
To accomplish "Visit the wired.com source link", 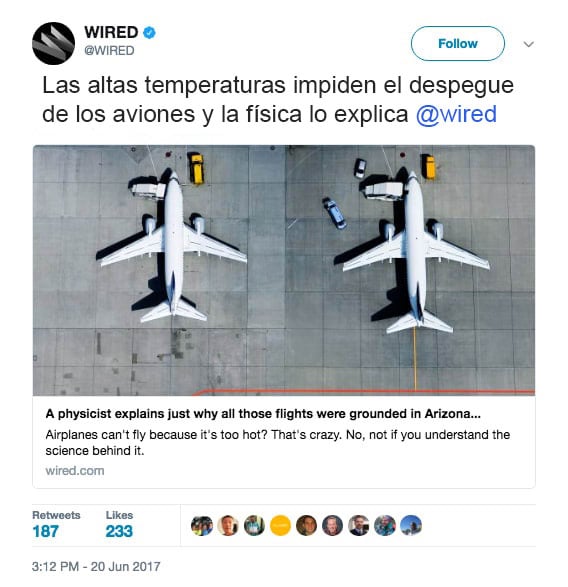I will [75, 471].
